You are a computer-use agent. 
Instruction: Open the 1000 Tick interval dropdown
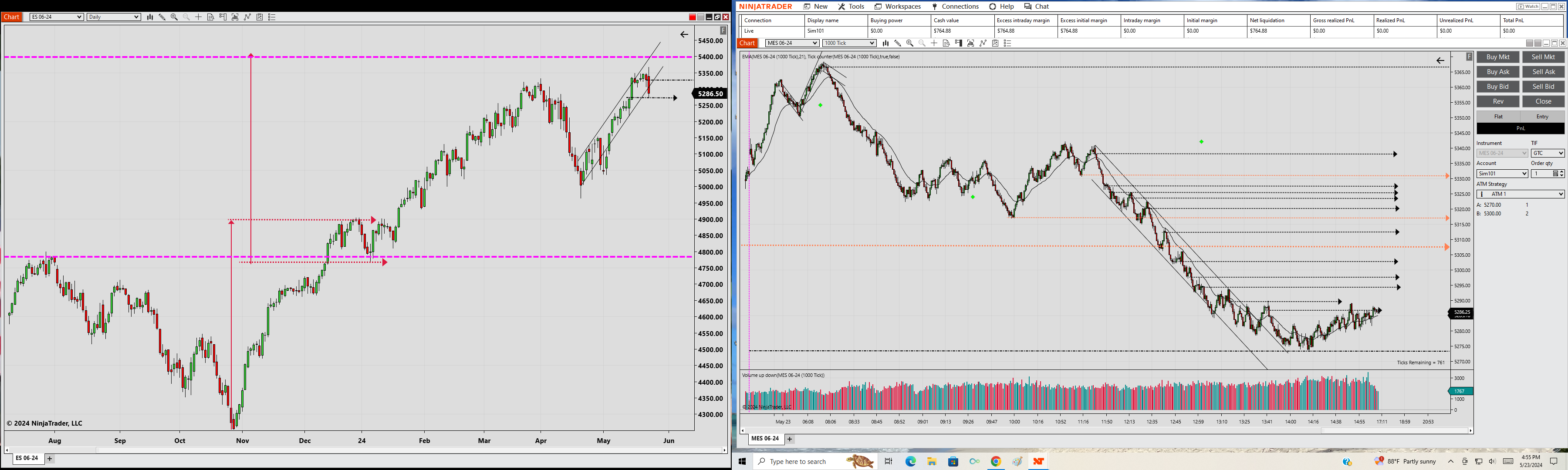pos(849,43)
